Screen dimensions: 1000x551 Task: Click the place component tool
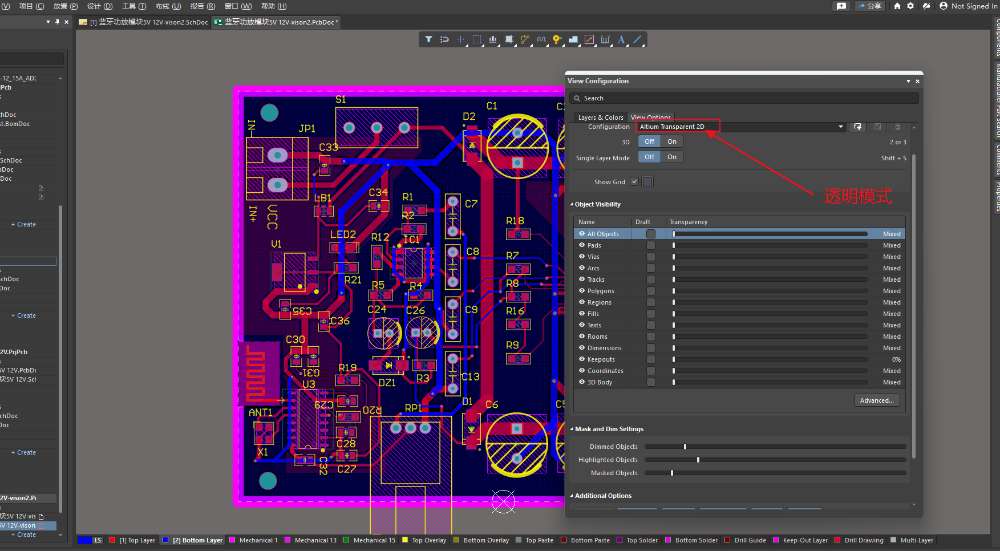pos(509,40)
